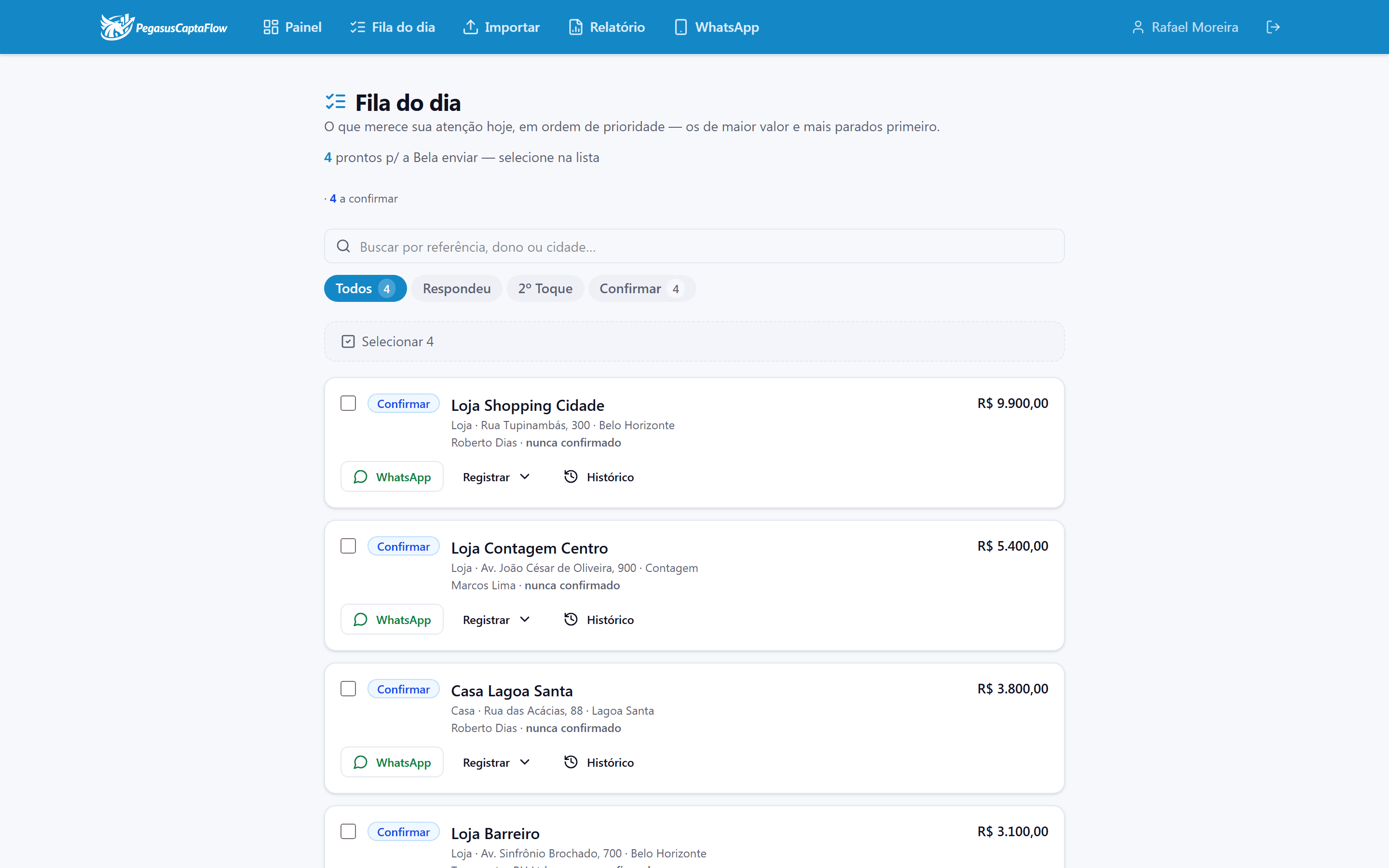Click the WhatsApp phone icon in navbar

(x=681, y=27)
